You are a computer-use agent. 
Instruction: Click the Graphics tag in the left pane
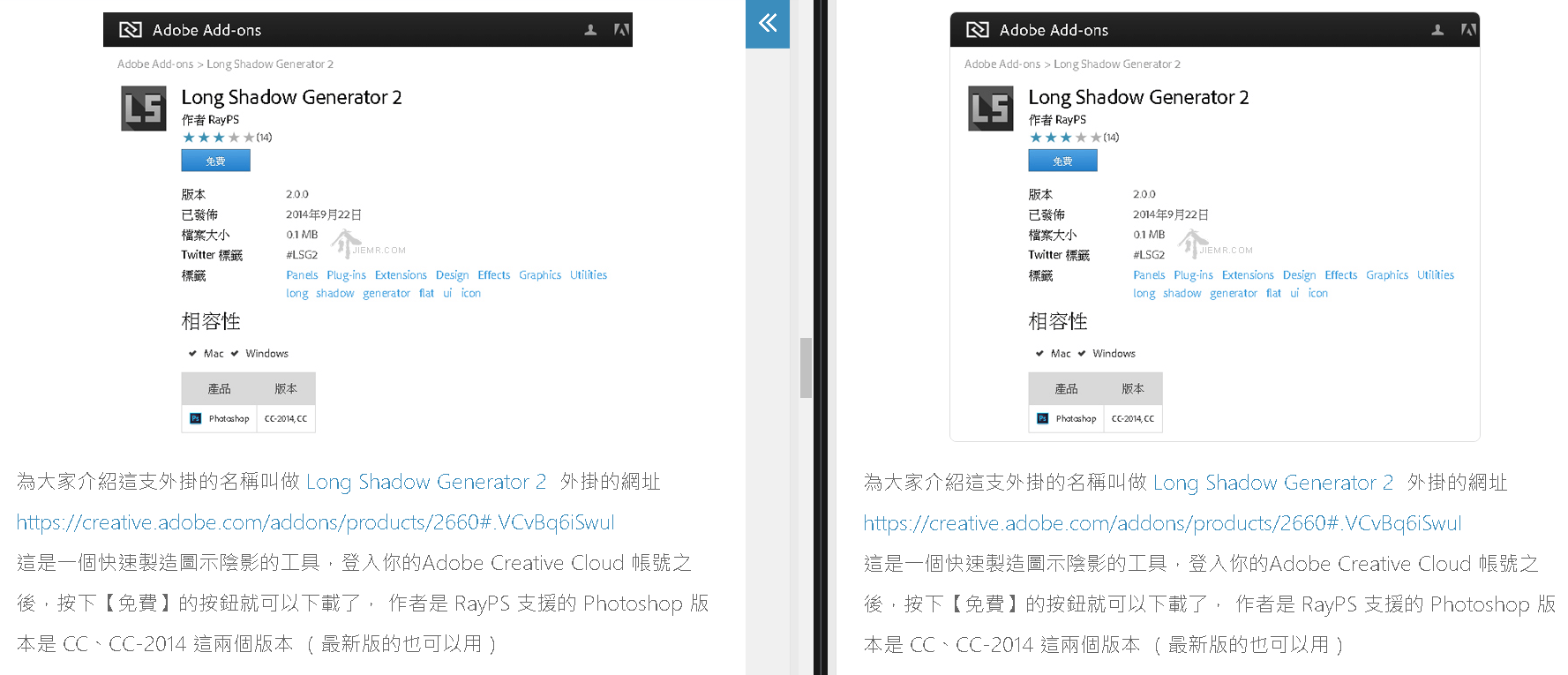click(540, 275)
